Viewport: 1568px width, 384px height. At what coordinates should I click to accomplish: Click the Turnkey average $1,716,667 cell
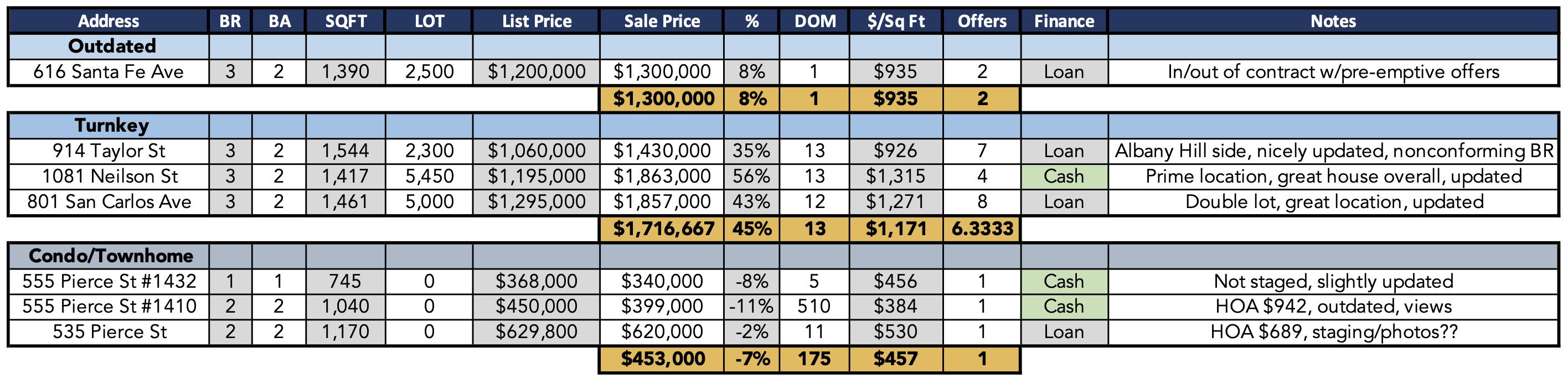click(x=663, y=229)
